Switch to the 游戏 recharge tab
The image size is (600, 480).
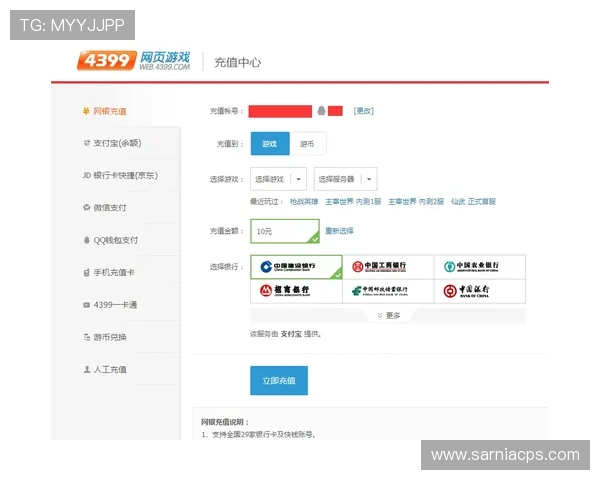click(x=269, y=144)
